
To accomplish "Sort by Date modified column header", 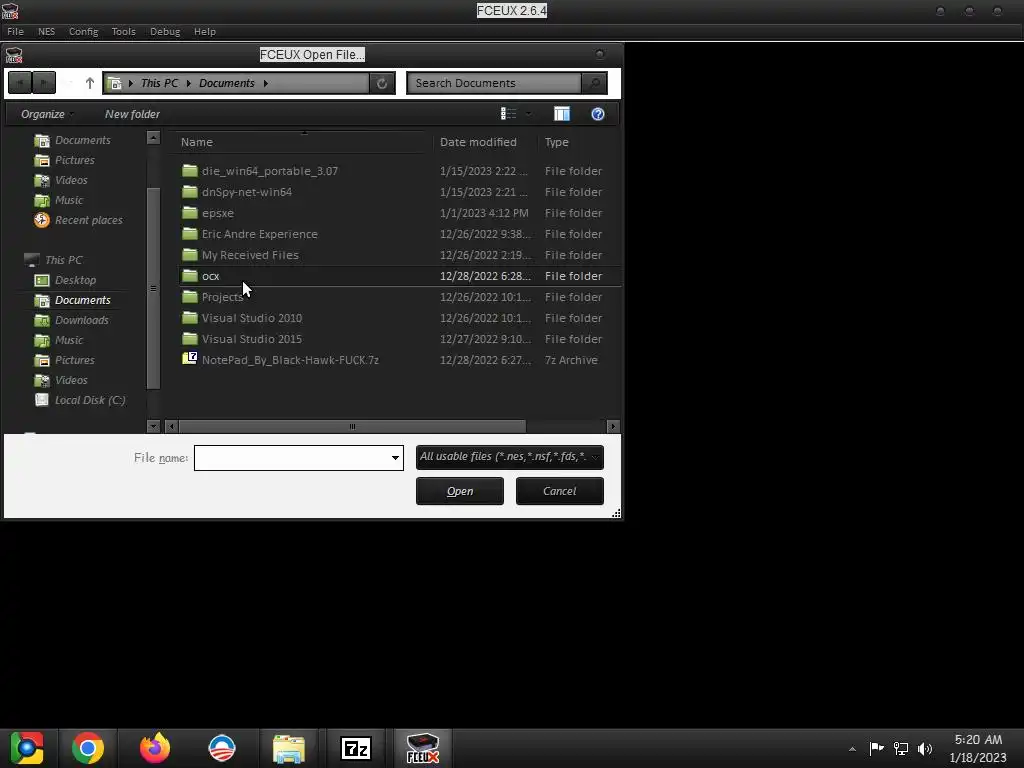I will point(485,142).
